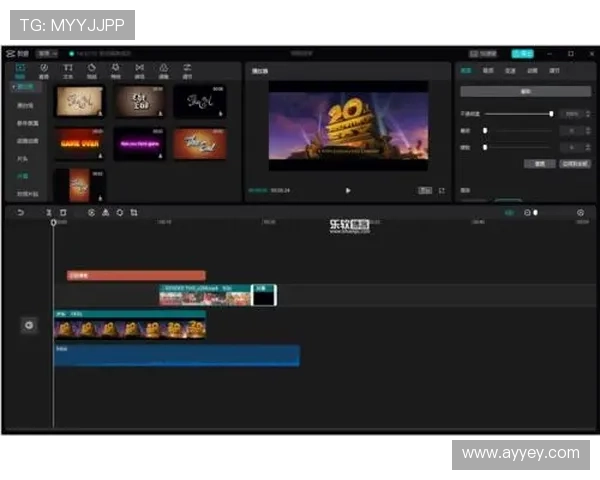Image resolution: width=600 pixels, height=480 pixels.
Task: Click the app logo in title bar
Action: tap(10, 54)
